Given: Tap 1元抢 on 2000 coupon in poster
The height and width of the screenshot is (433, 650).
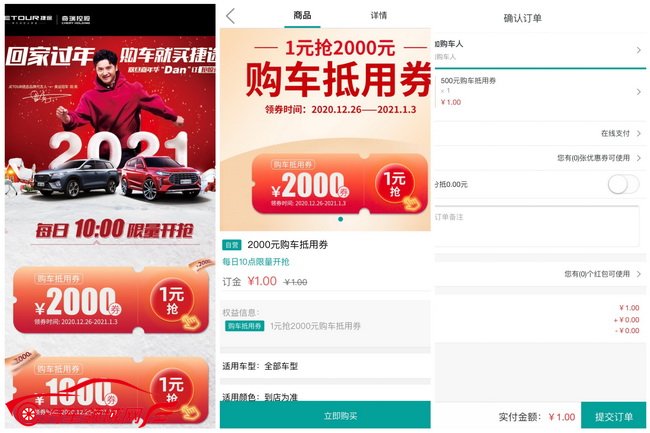Looking at the screenshot, I should click(x=172, y=302).
